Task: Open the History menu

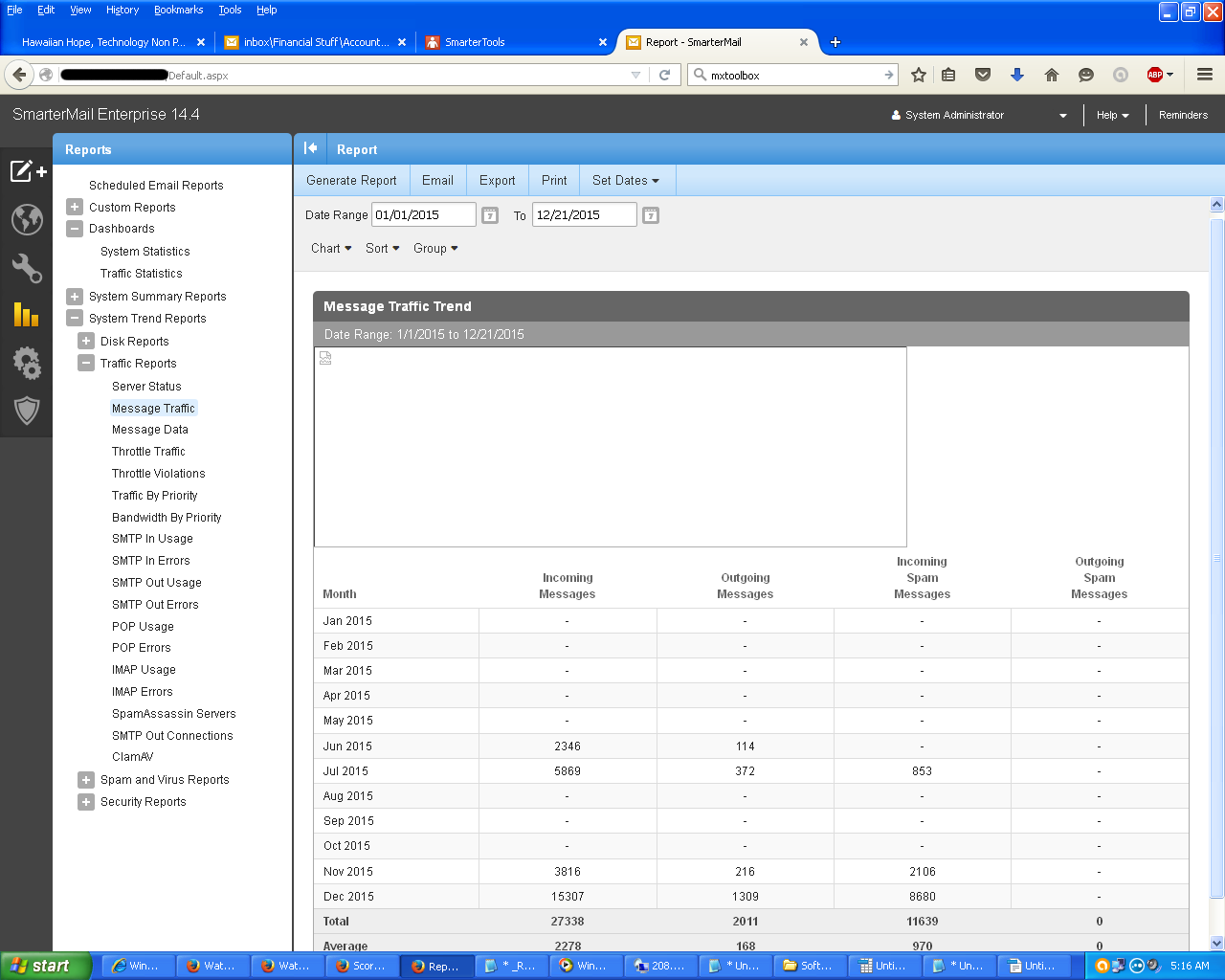Action: [122, 10]
